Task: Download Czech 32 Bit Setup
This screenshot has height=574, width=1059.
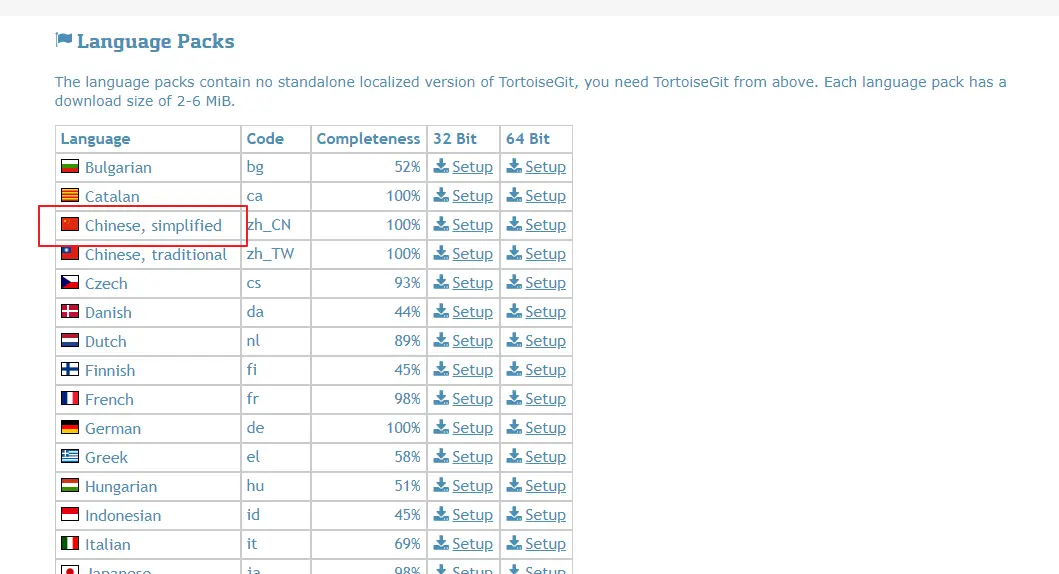Action: [463, 283]
